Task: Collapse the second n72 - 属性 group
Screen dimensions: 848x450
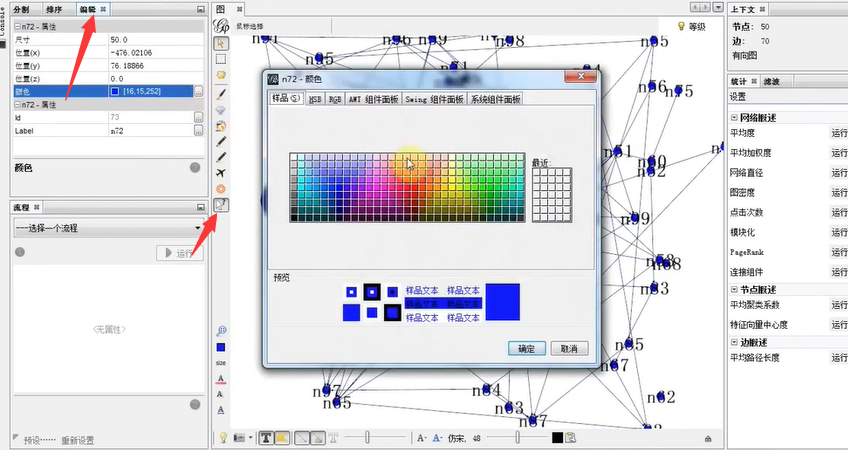Action: pyautogui.click(x=17, y=105)
